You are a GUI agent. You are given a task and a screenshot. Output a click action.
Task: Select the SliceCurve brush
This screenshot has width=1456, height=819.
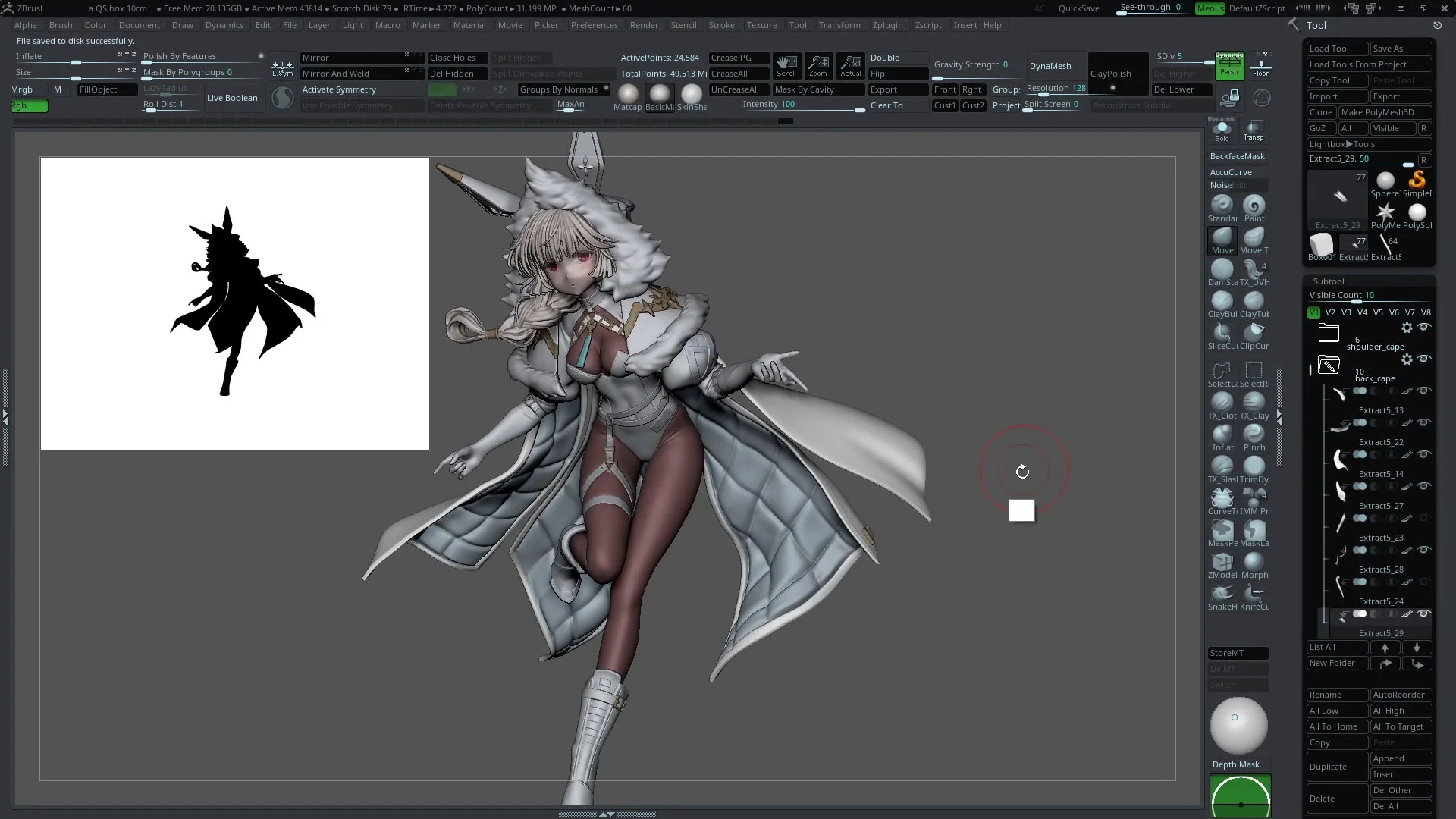tap(1222, 336)
